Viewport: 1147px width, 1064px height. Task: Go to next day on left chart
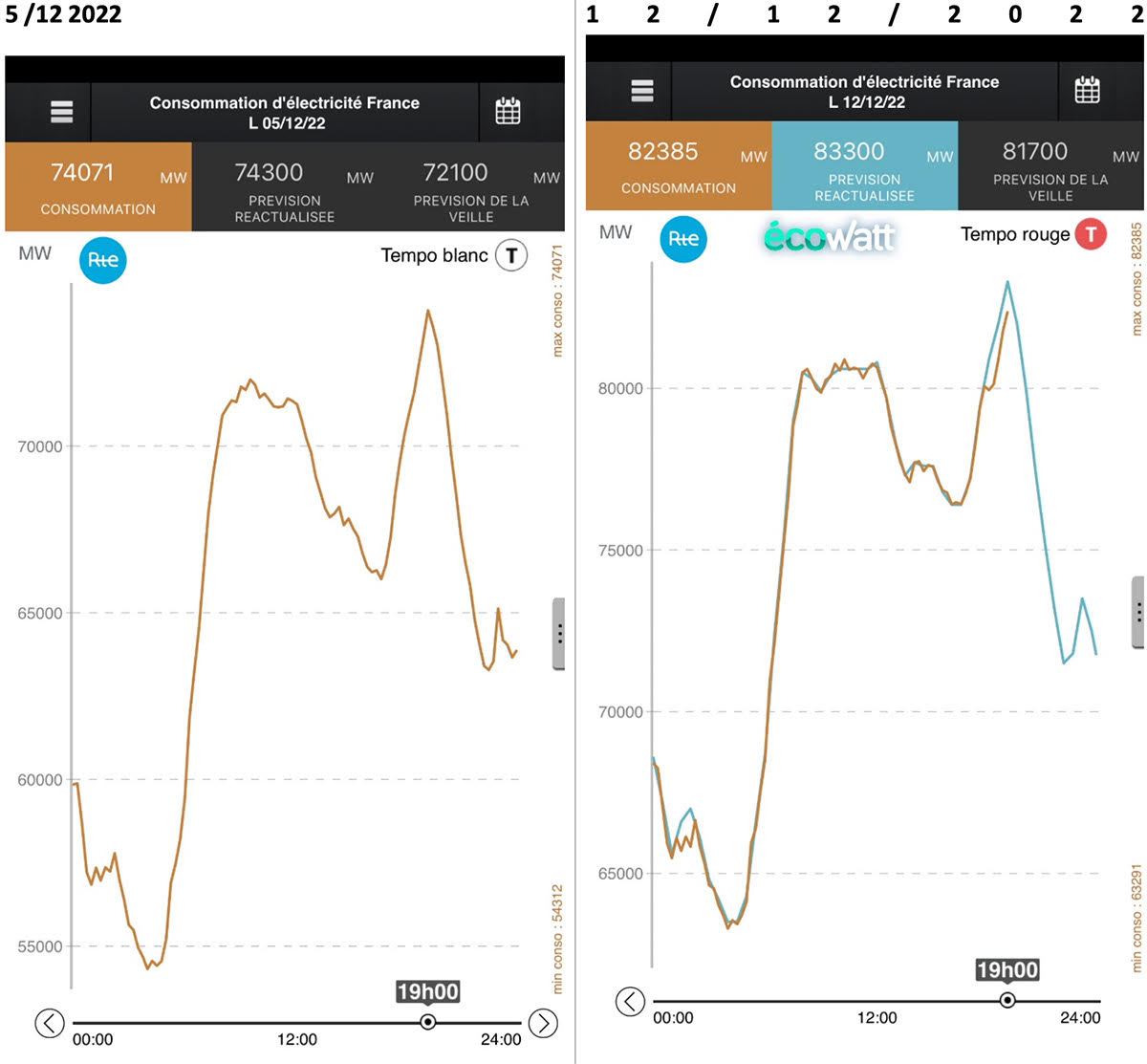[x=543, y=1023]
